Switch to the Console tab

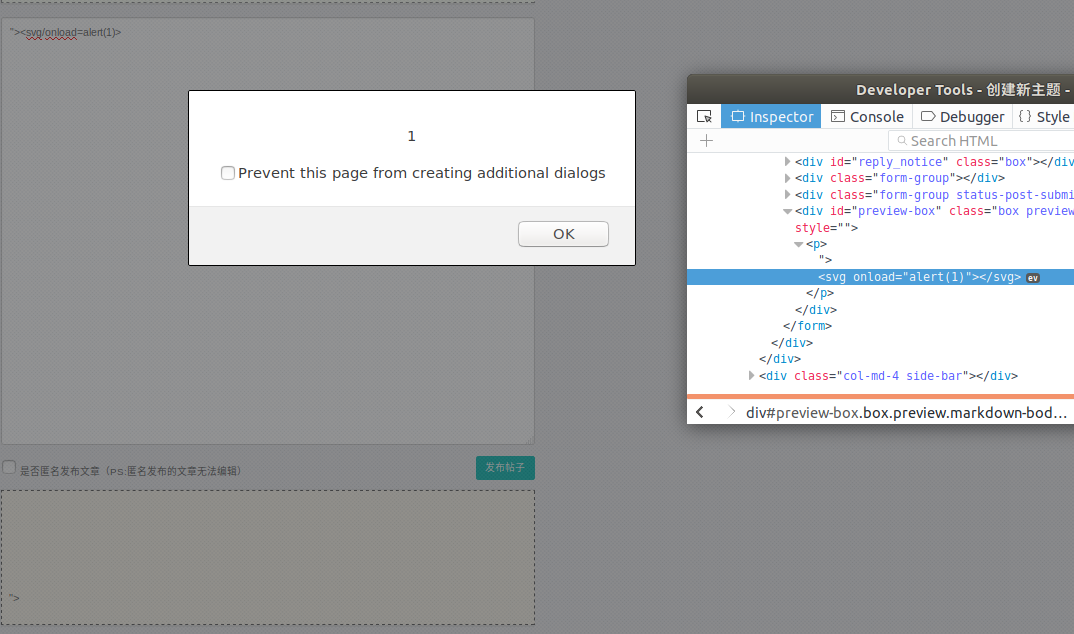pyautogui.click(x=867, y=116)
